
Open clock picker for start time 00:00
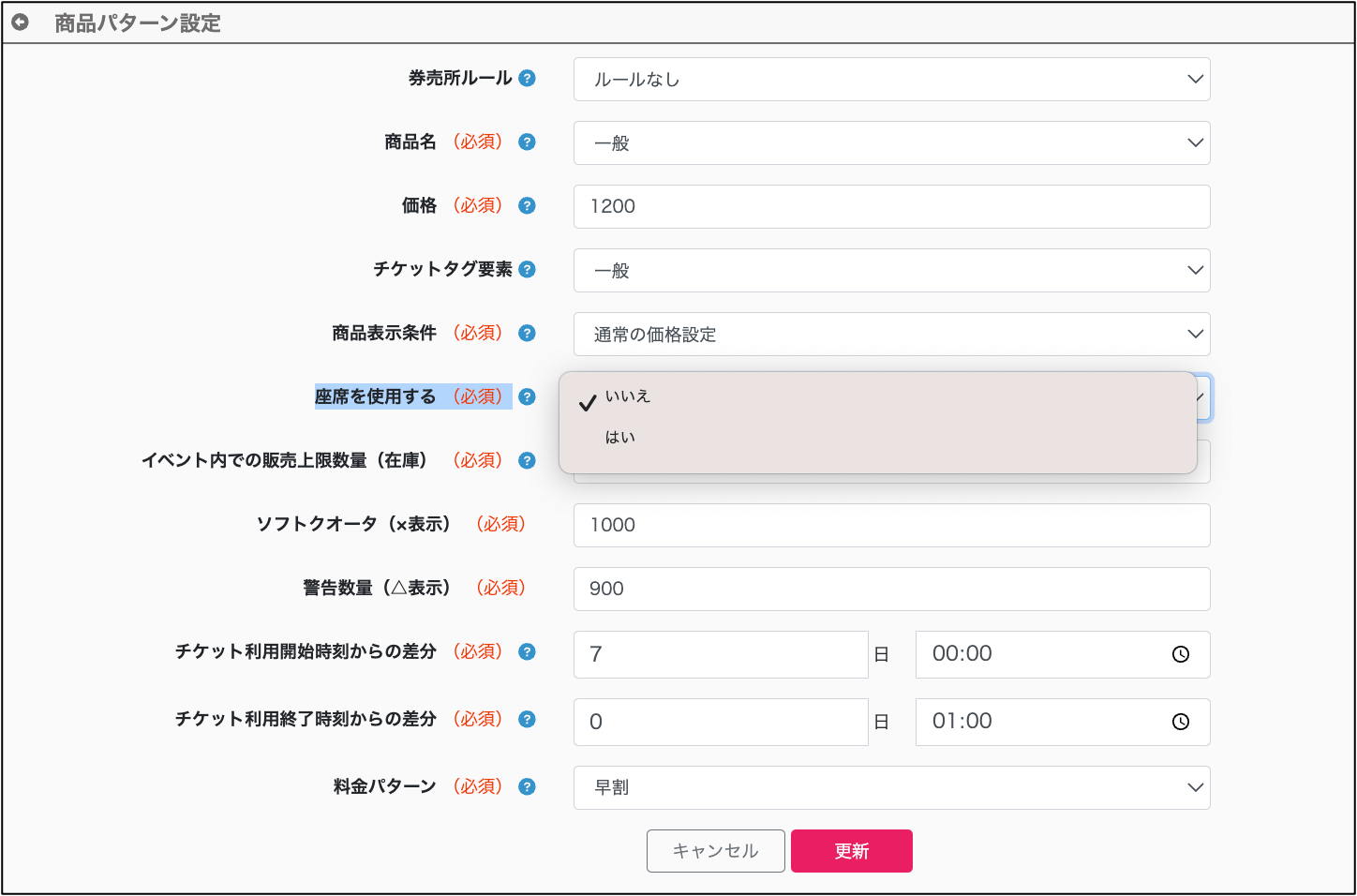click(x=1180, y=654)
